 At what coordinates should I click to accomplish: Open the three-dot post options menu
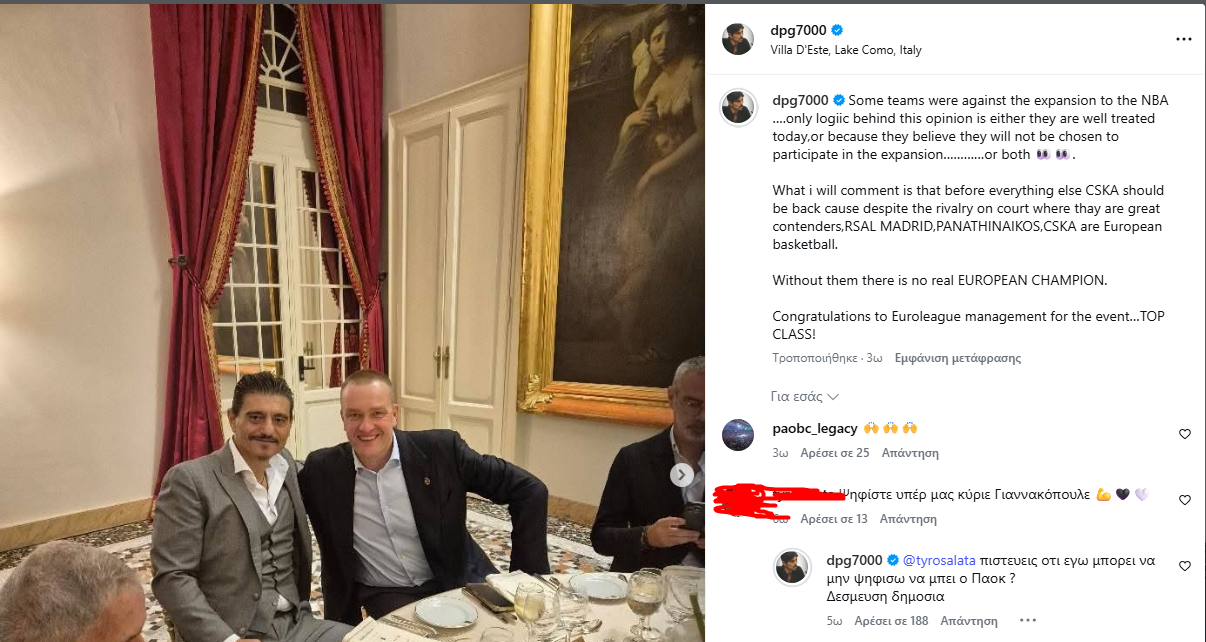[1183, 40]
